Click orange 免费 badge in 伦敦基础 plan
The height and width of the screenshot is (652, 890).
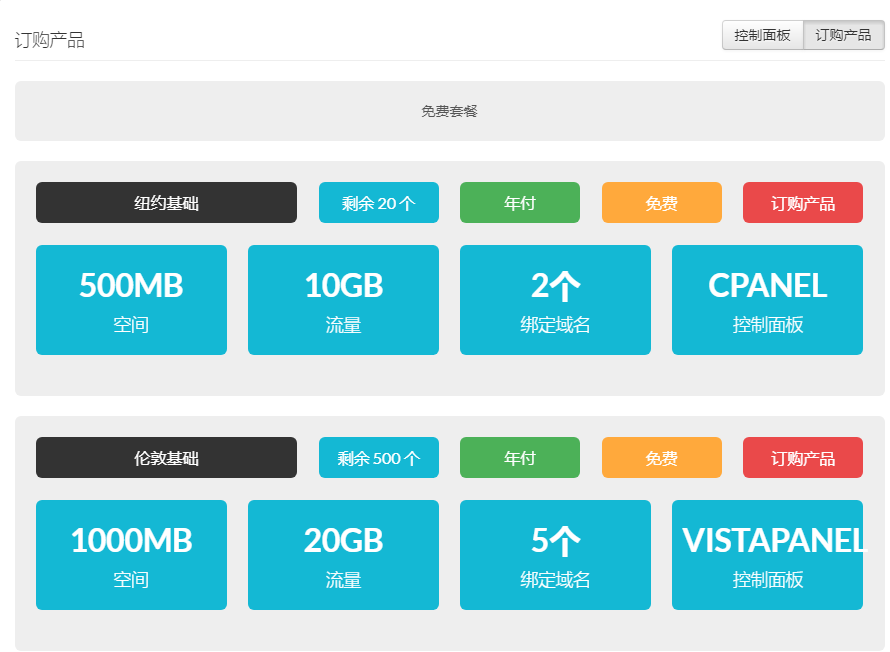(x=662, y=457)
